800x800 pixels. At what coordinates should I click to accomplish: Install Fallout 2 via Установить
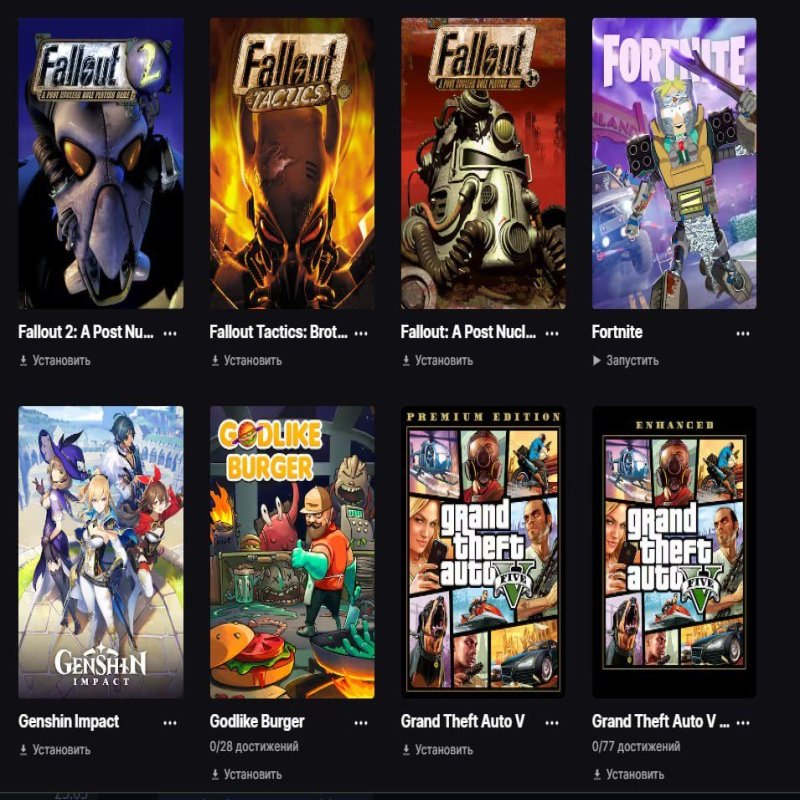[x=55, y=361]
